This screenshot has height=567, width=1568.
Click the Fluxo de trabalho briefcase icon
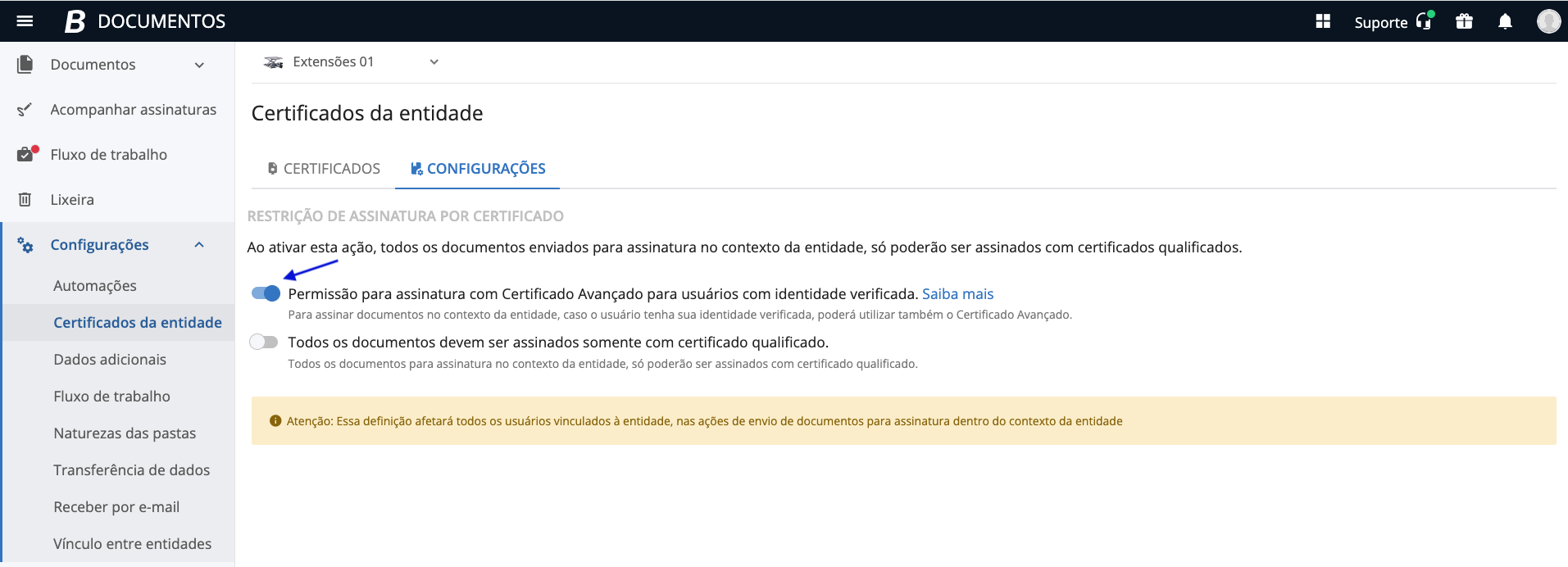click(x=26, y=155)
